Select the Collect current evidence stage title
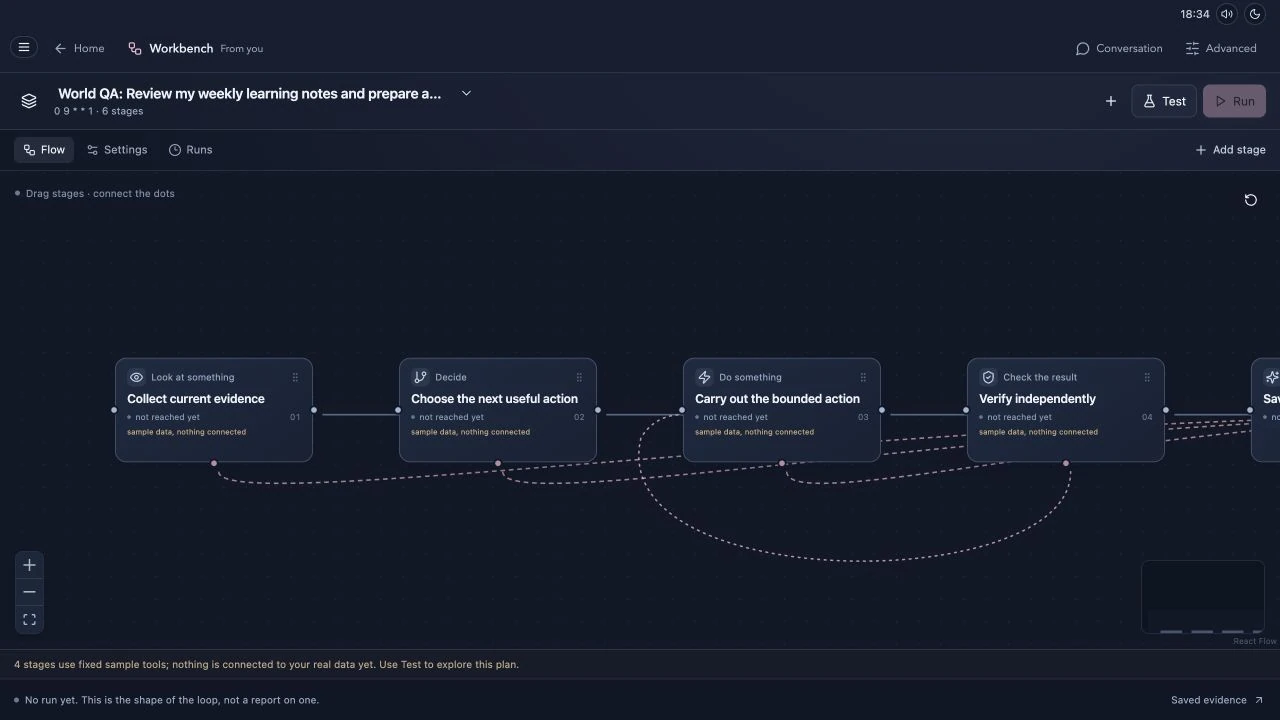Screen dimensions: 1280x720 point(196,399)
